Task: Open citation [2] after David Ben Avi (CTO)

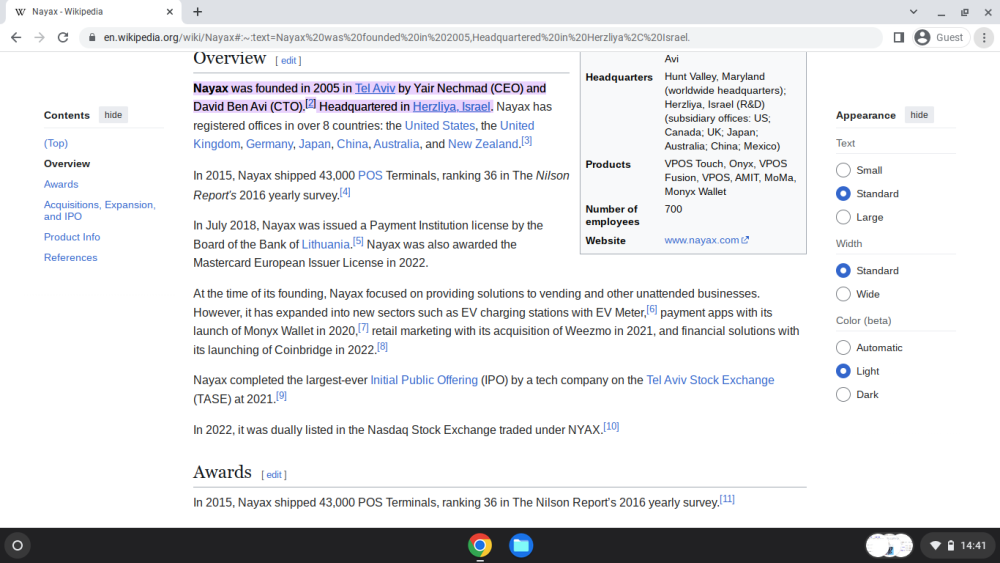Action: (311, 103)
